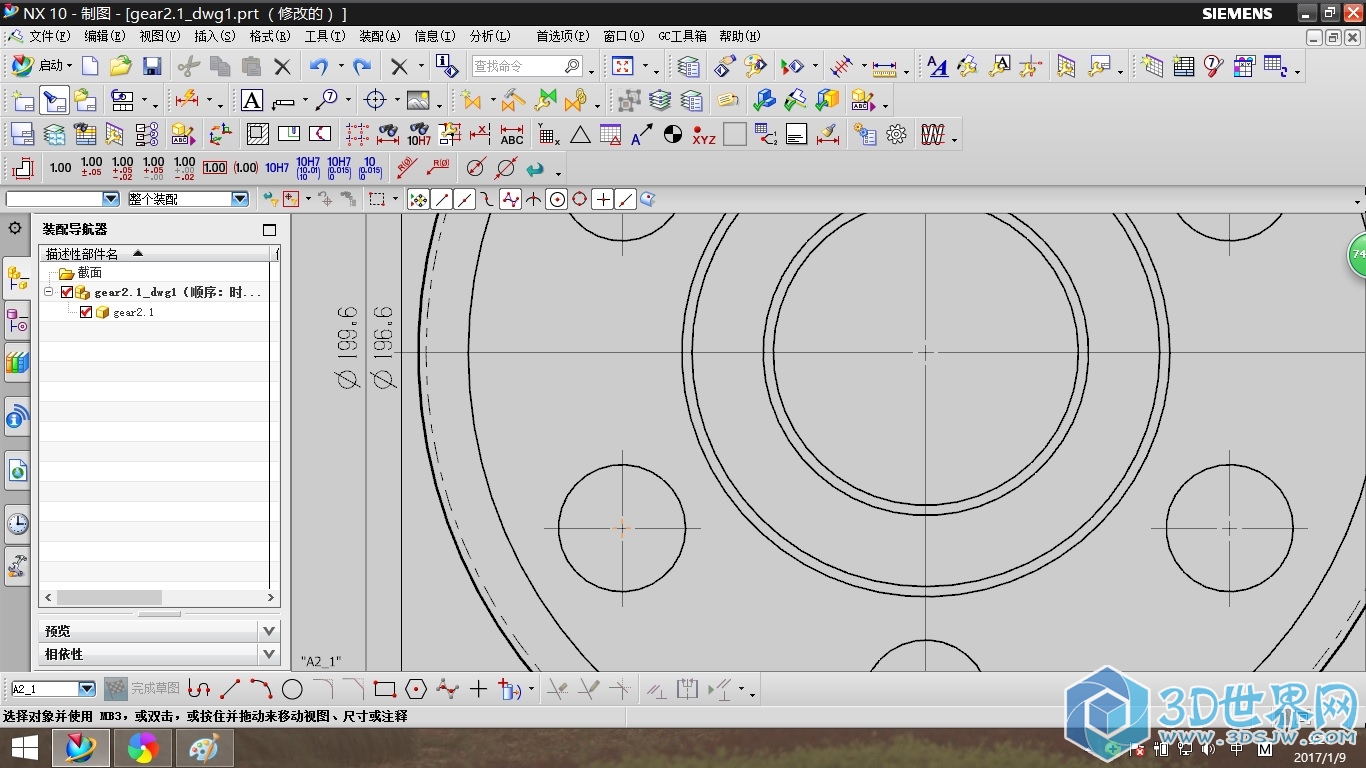Select the Polygon sketch tool
The width and height of the screenshot is (1366, 768).
tap(416, 689)
